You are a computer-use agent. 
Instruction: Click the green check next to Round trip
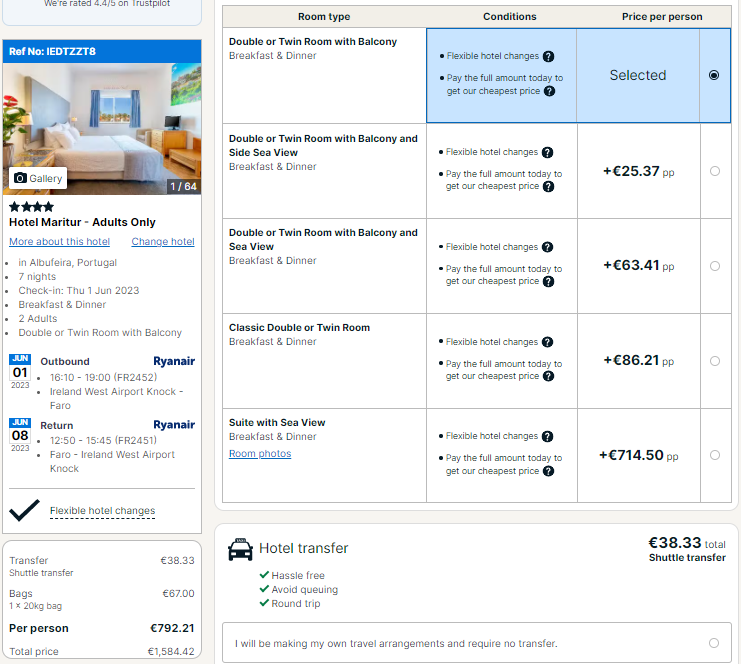(x=264, y=603)
